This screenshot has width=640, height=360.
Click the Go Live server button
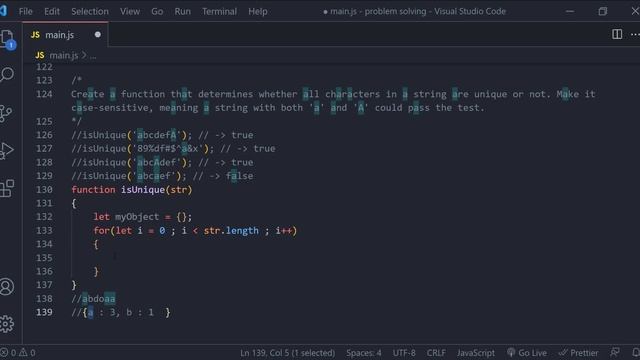[x=527, y=353]
